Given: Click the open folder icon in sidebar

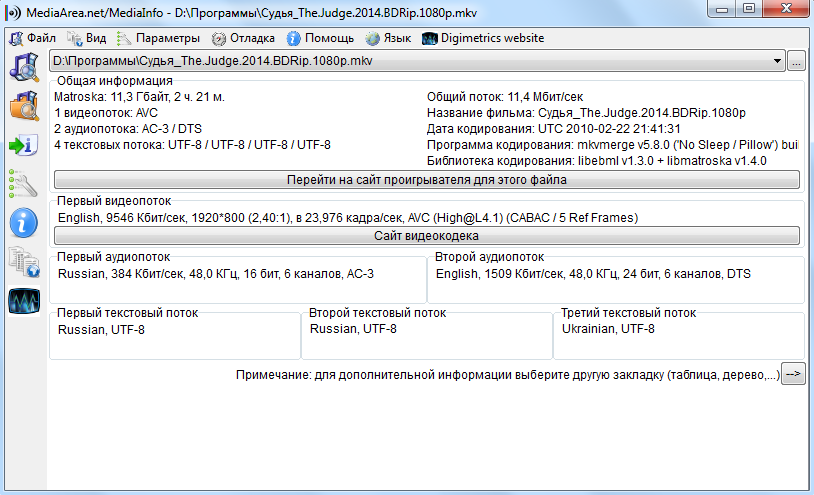Looking at the screenshot, I should point(23,105).
